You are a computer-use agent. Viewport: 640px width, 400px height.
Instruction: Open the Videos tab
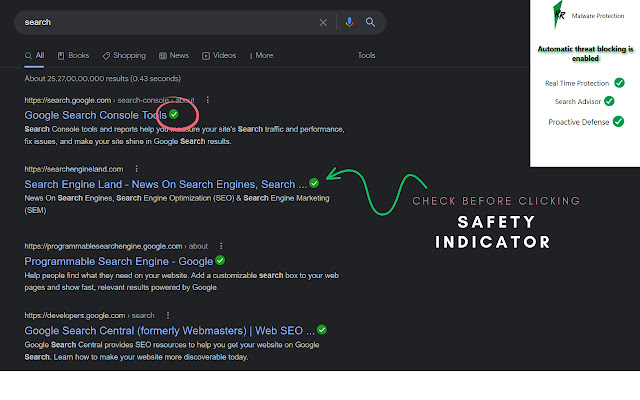(219, 56)
